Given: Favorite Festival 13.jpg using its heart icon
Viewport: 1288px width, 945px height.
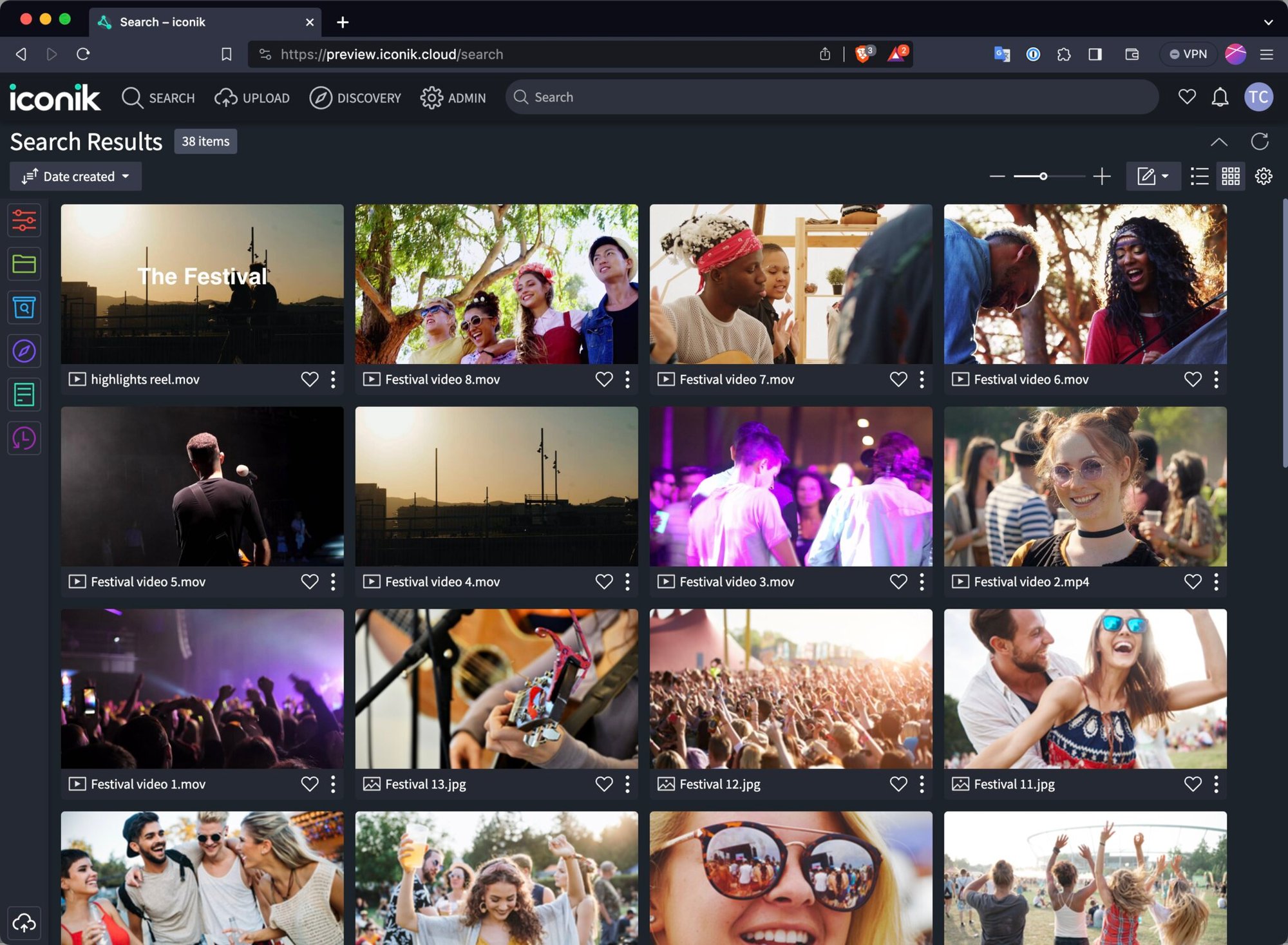Looking at the screenshot, I should click(x=604, y=784).
